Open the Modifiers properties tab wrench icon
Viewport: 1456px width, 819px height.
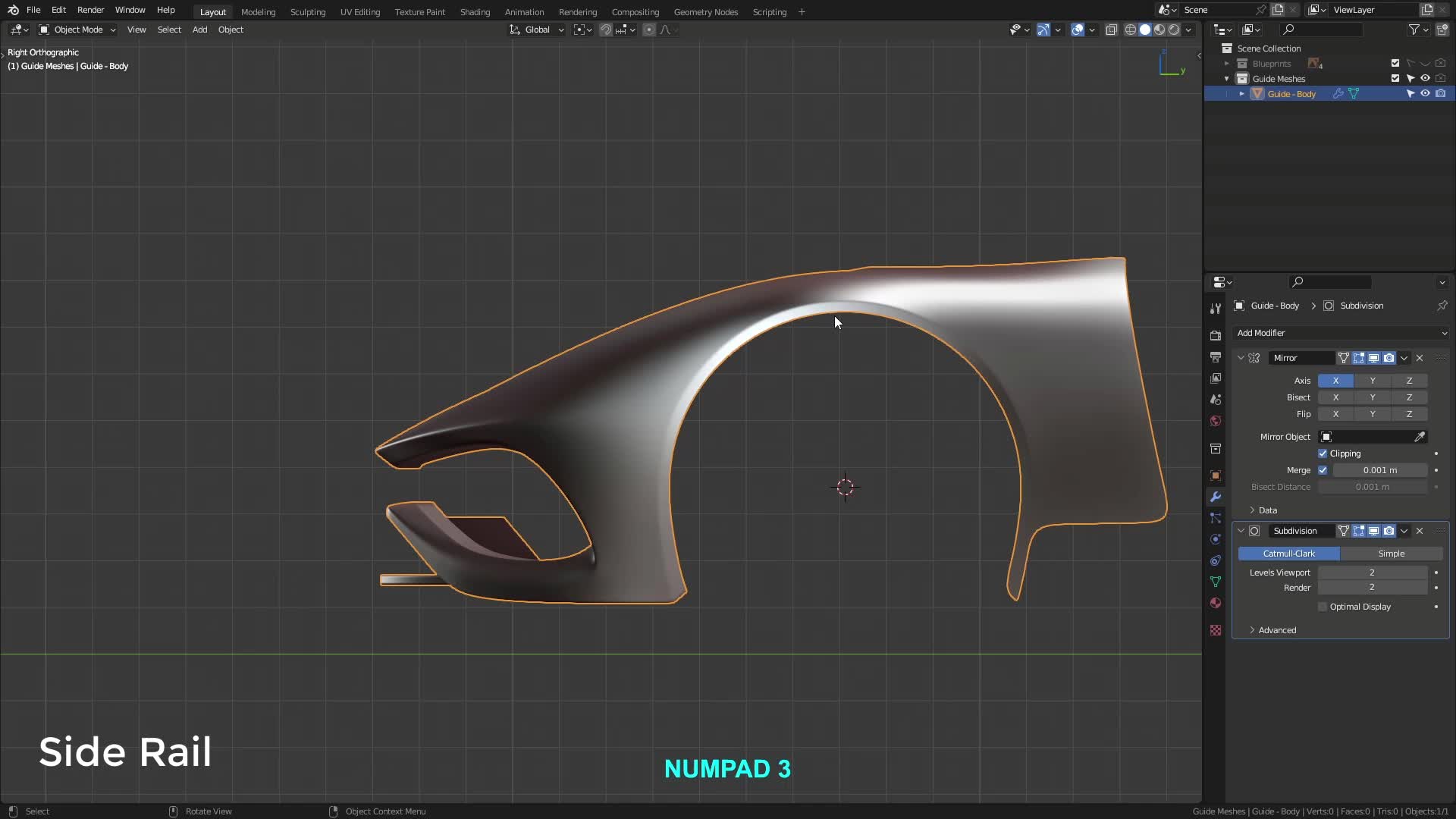coord(1216,497)
